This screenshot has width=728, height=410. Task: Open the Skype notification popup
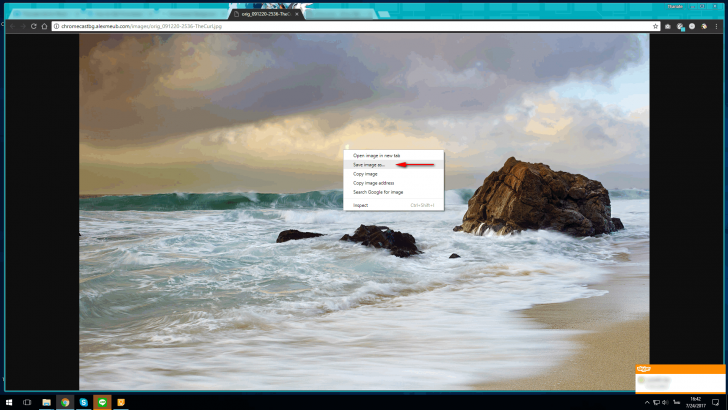tap(680, 378)
